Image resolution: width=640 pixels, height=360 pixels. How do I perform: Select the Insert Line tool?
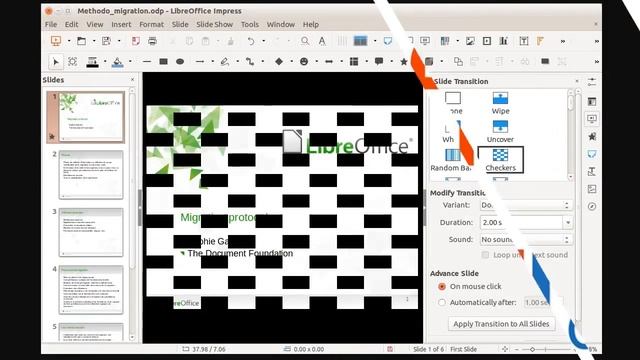tap(147, 62)
